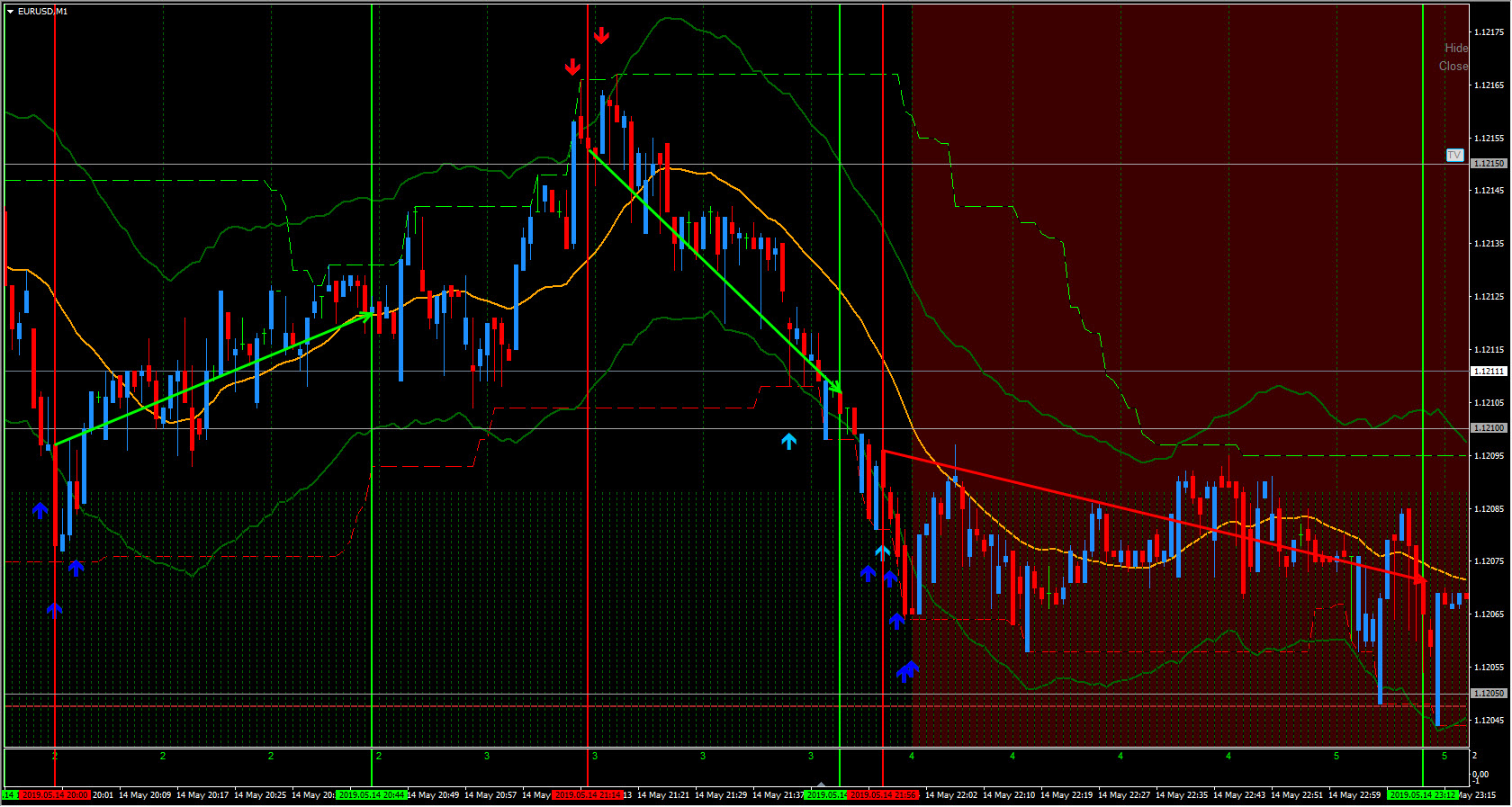Click the 1.12135 price scale label
This screenshot has height=807, width=1512.
pos(1489,244)
